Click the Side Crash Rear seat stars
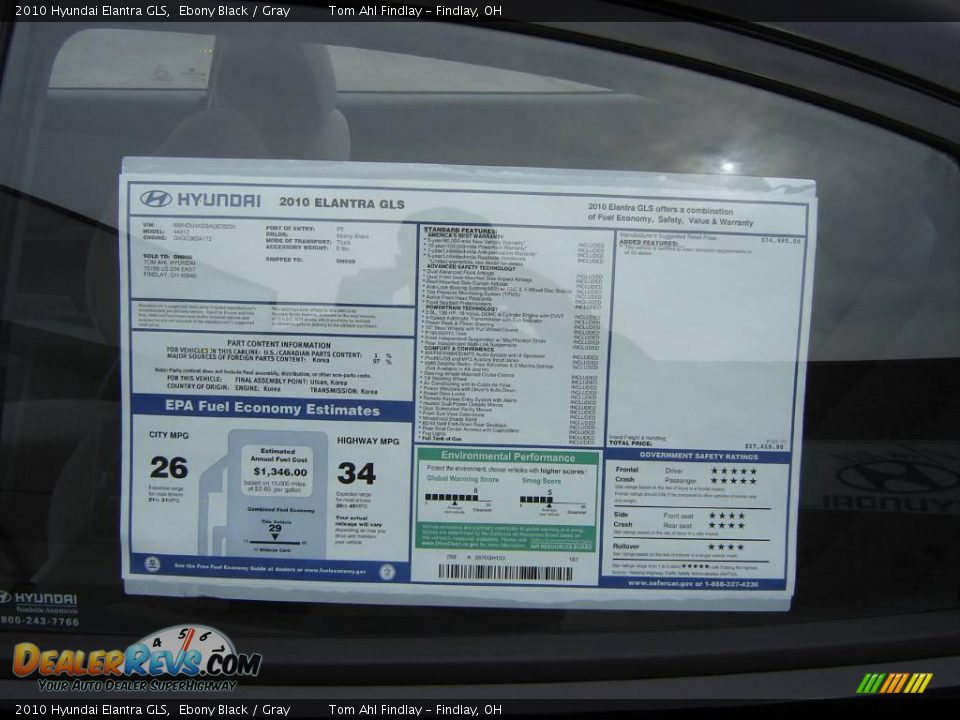 (x=727, y=525)
